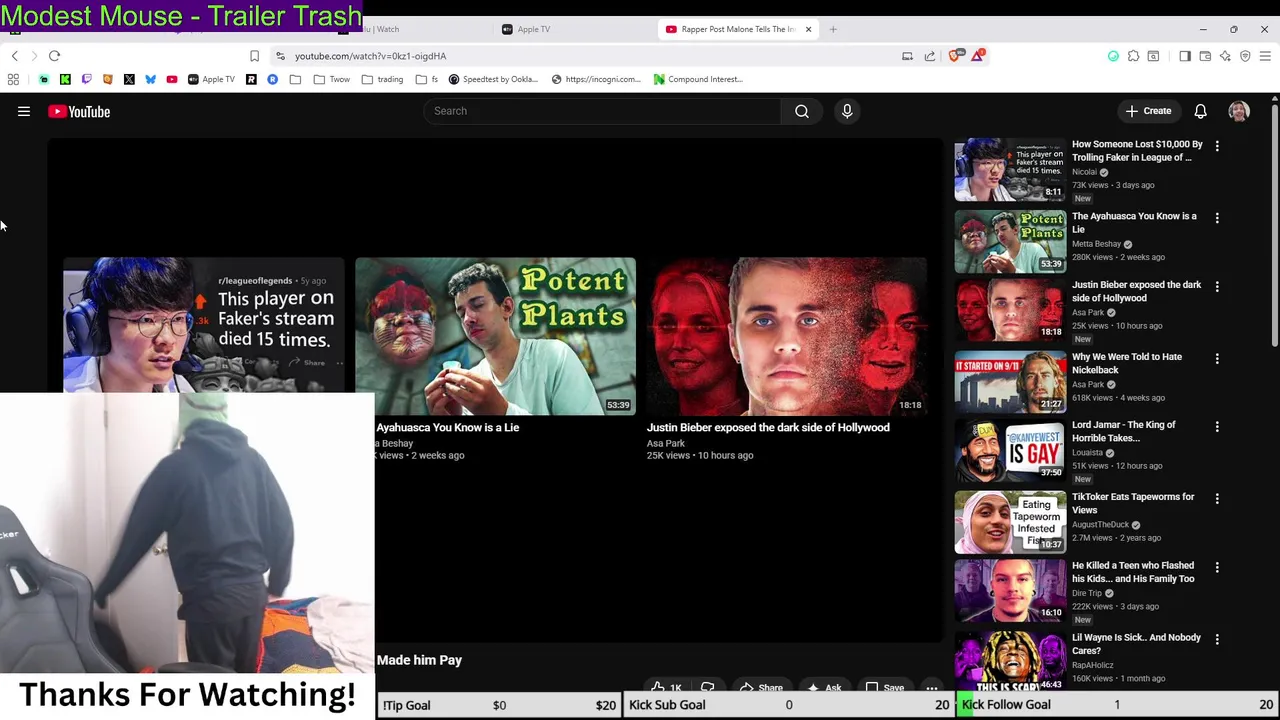This screenshot has height=720, width=1280.
Task: Click the Share button under the video
Action: click(761, 687)
